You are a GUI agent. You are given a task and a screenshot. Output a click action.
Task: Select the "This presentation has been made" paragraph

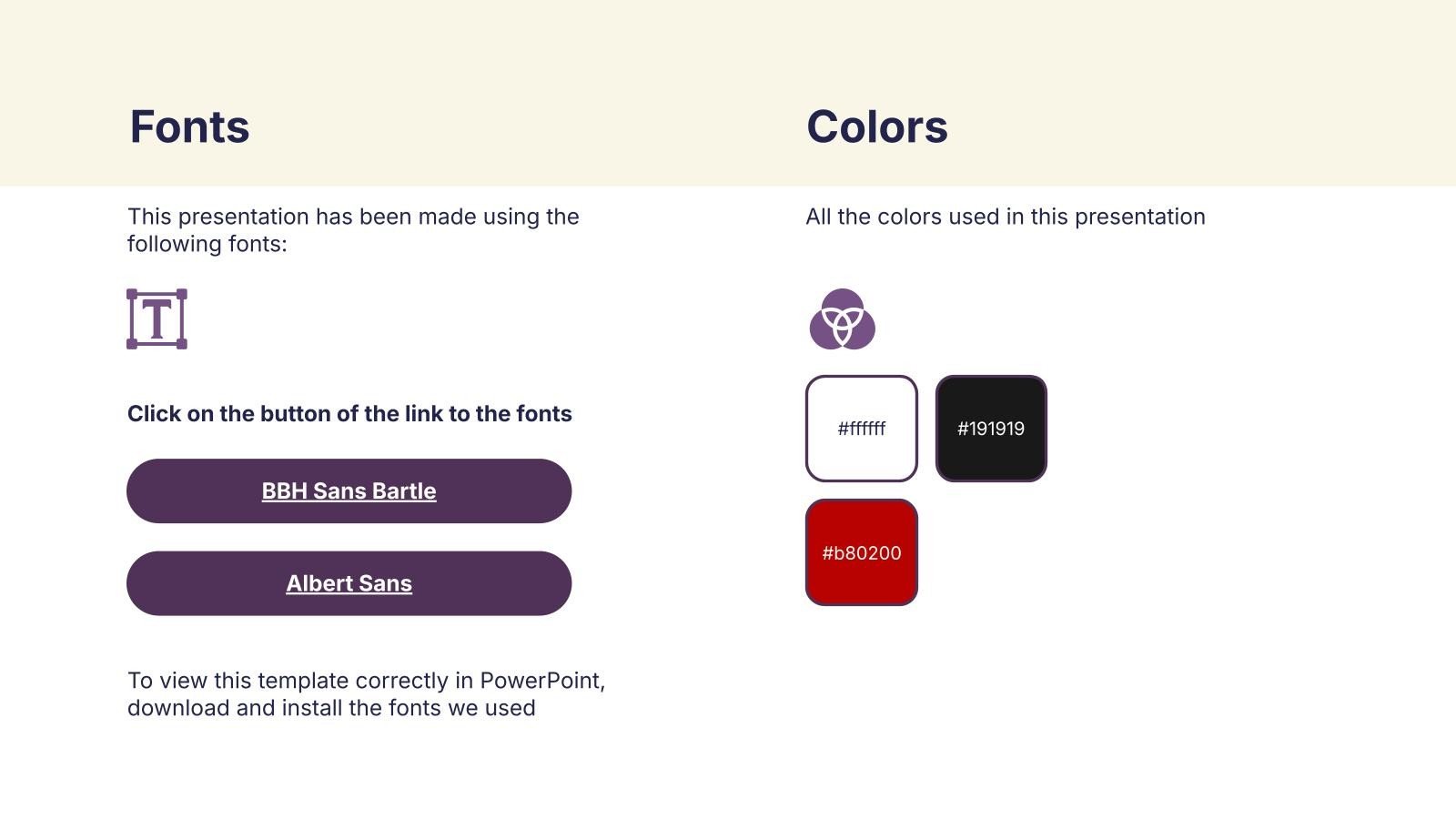[x=353, y=229]
